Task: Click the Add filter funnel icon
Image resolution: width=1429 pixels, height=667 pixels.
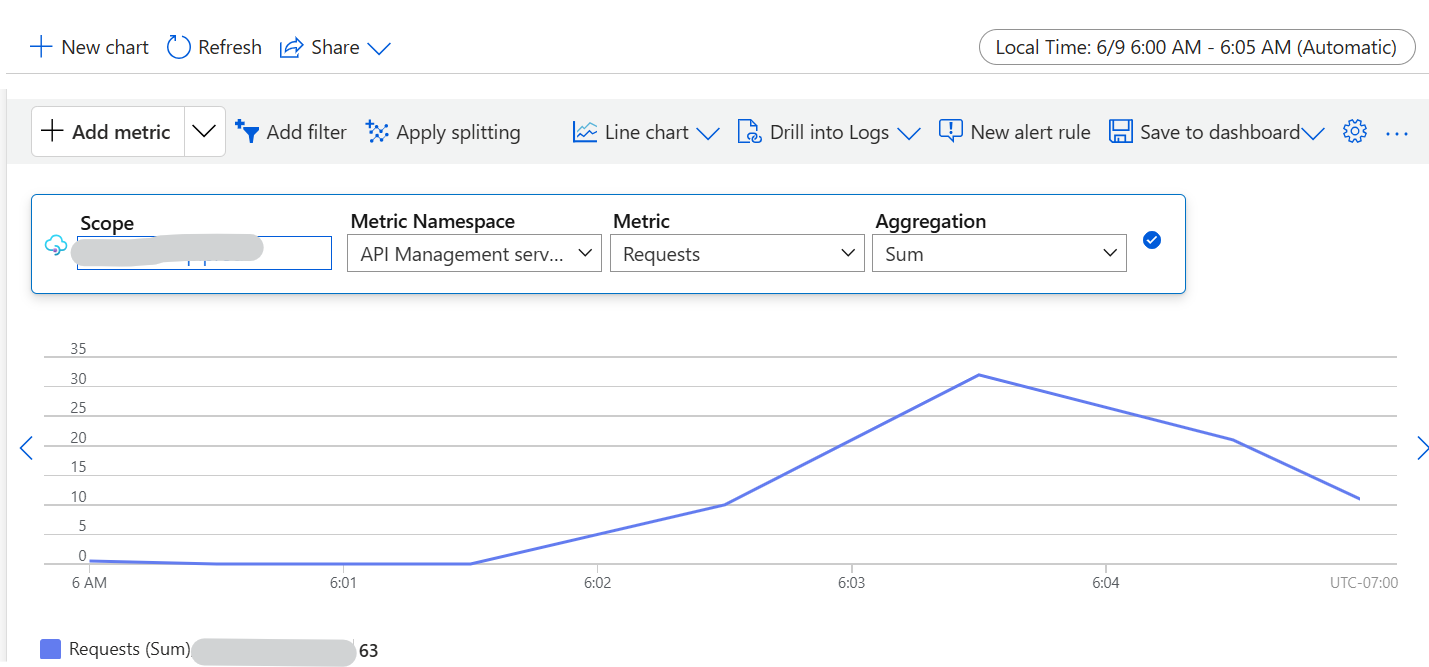Action: pyautogui.click(x=247, y=131)
